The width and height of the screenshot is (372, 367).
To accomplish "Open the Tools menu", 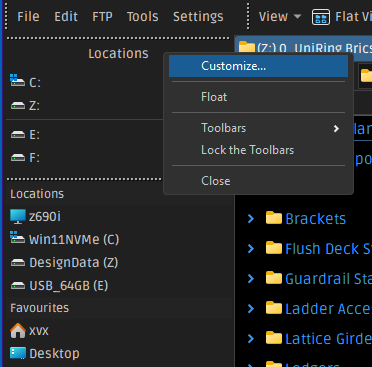I will click(x=143, y=16).
